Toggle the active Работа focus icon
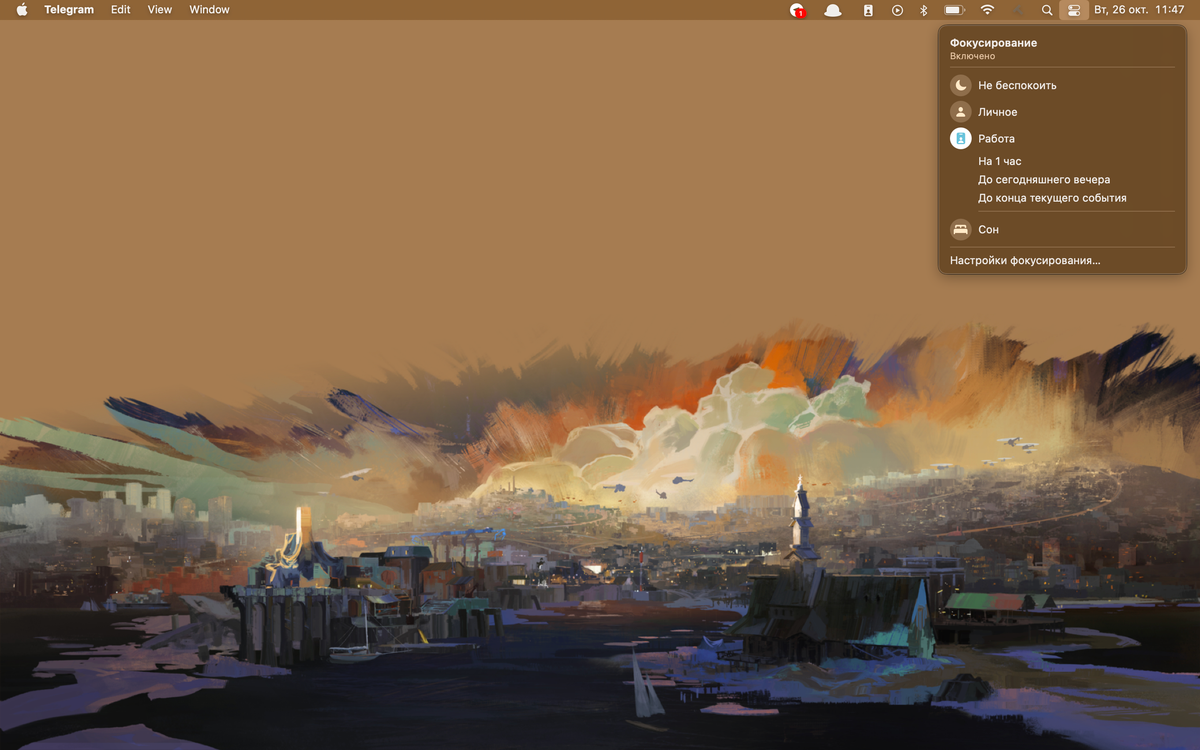Viewport: 1200px width, 750px height. pyautogui.click(x=961, y=139)
